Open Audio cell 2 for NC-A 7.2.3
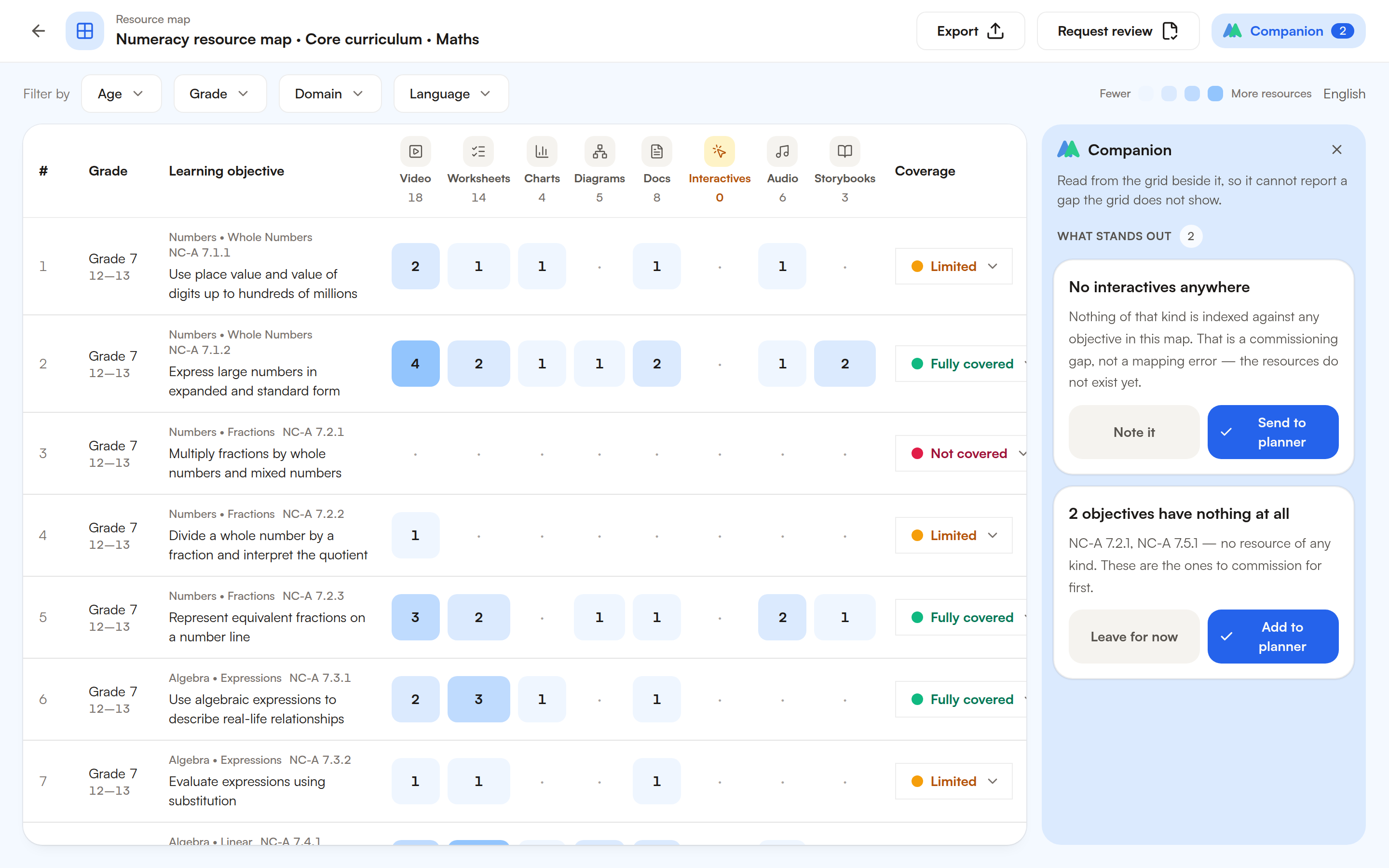The image size is (1389, 868). coord(782,617)
